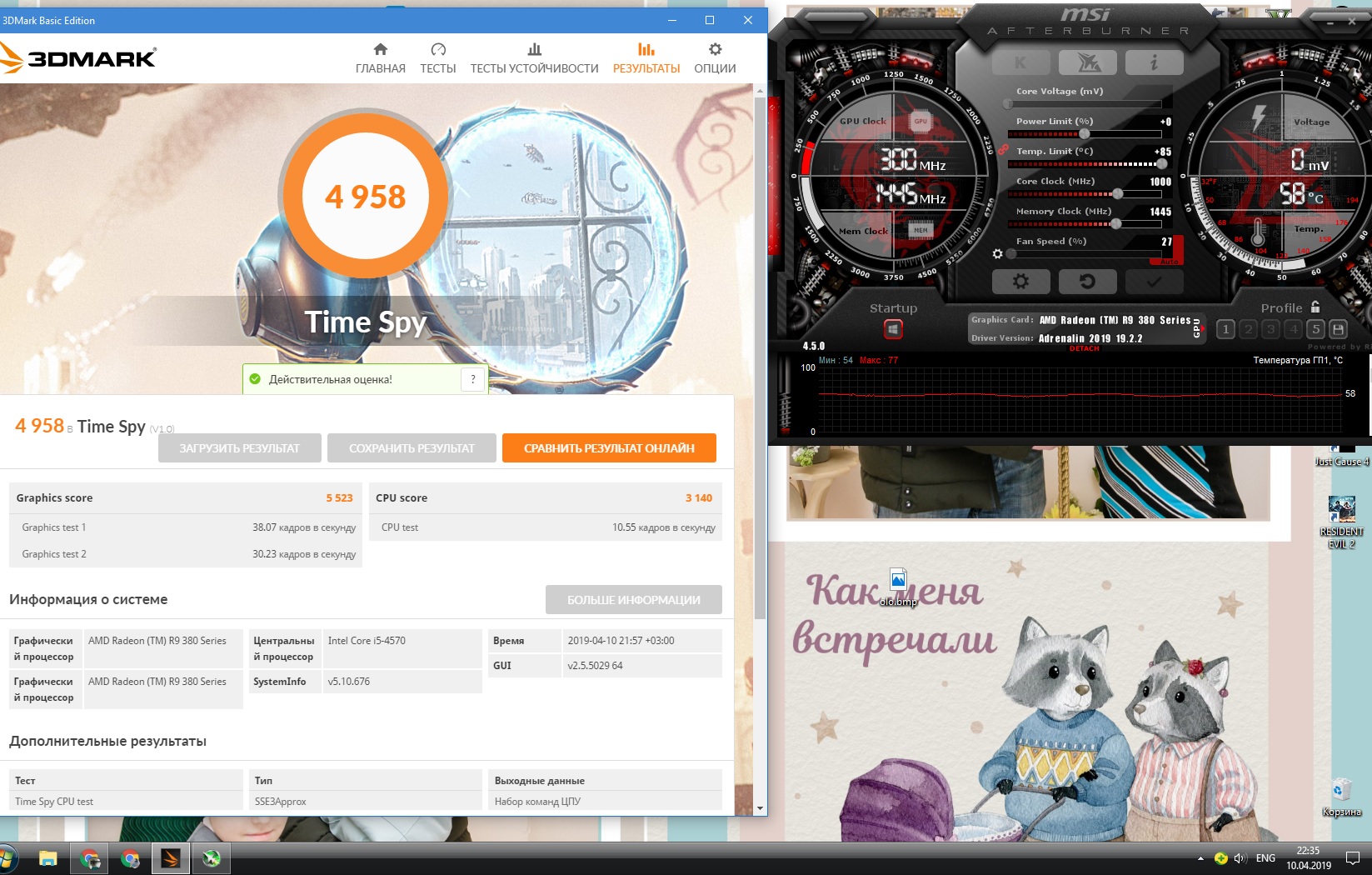
Task: Click the Загрузить результат button
Action: 240,448
